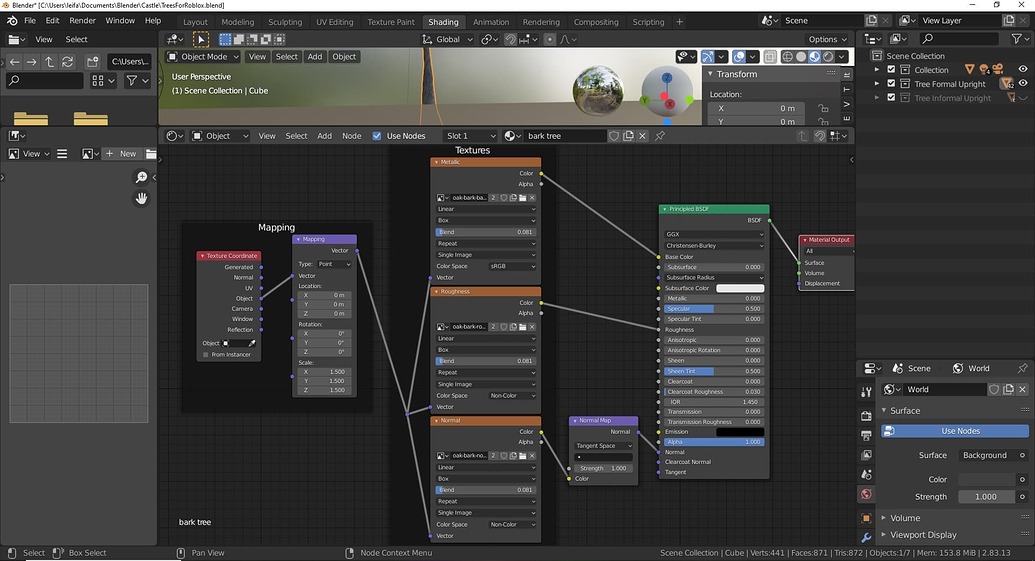Click New image button in image editor
Viewport: 1035px width, 561px height.
pyautogui.click(x=121, y=154)
